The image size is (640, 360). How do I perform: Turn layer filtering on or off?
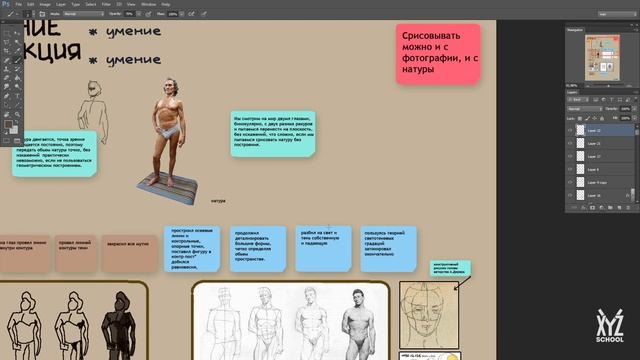tap(635, 99)
